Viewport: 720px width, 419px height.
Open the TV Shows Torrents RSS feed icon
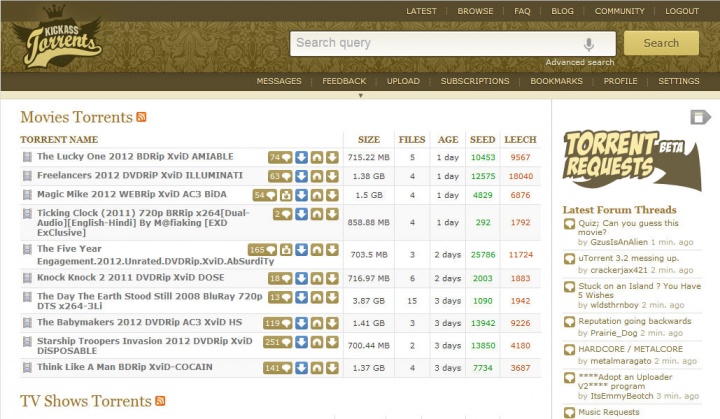coord(160,401)
